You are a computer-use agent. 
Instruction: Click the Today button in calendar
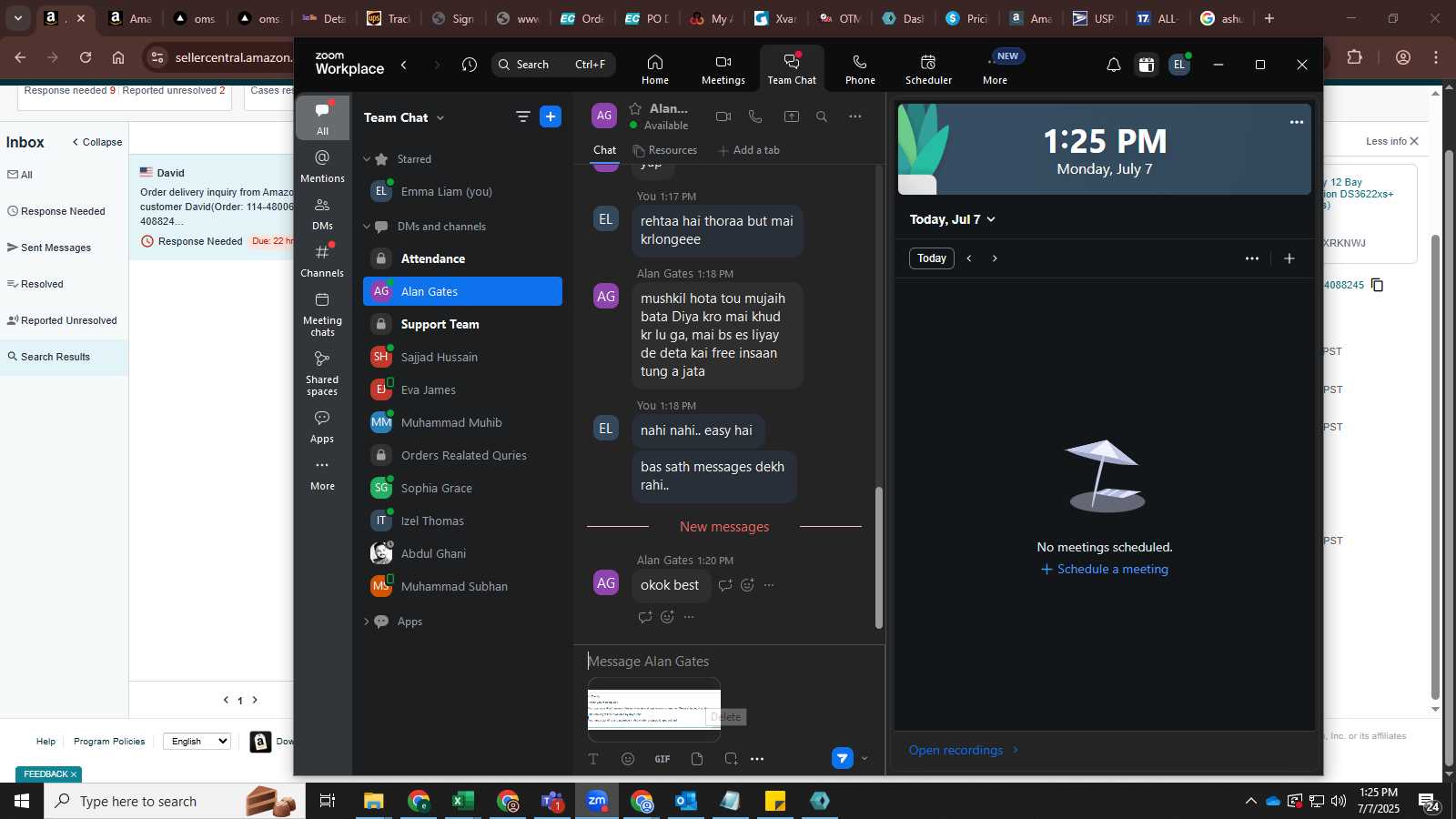point(932,258)
